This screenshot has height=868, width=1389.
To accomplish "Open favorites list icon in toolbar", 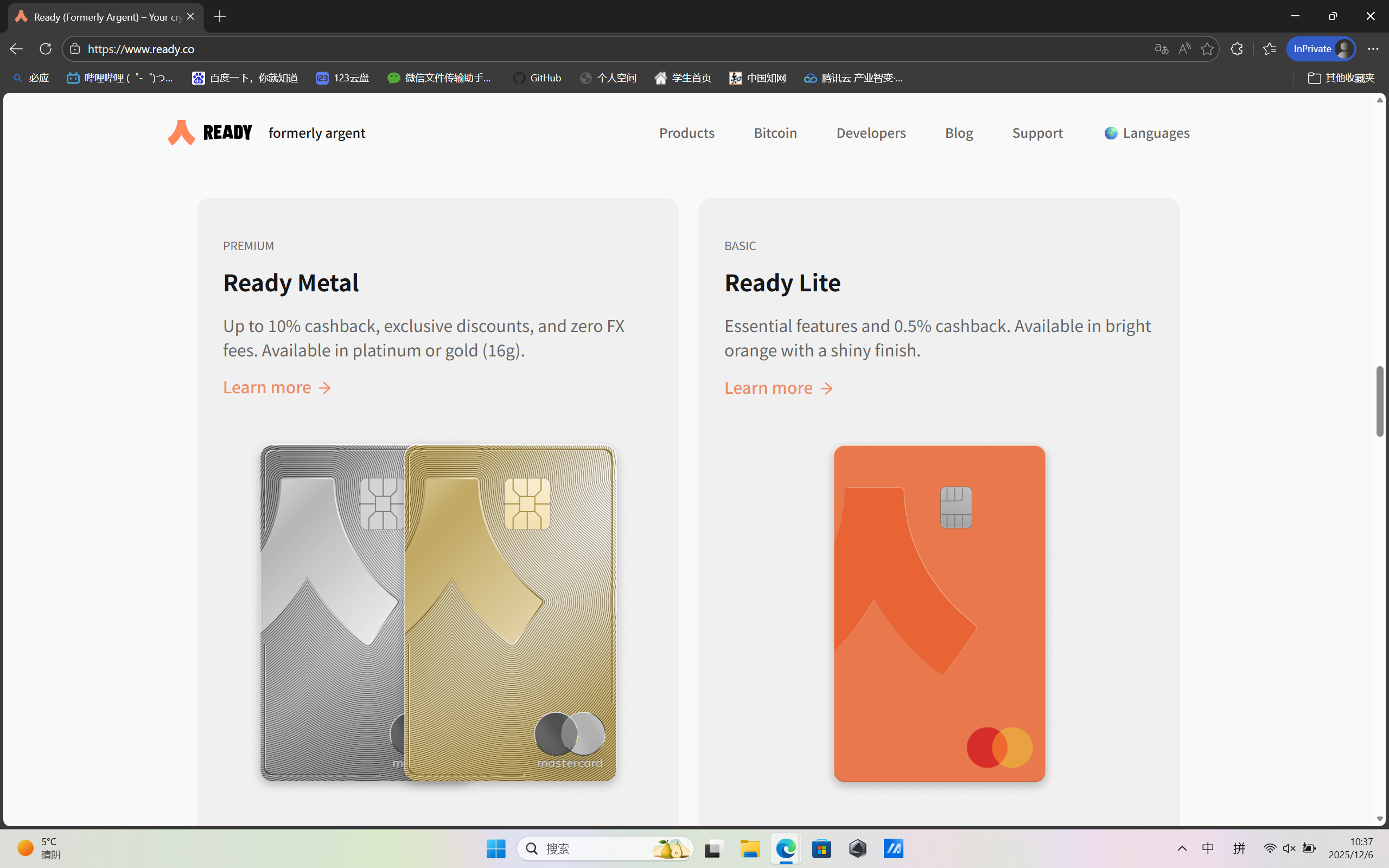I will click(x=1269, y=49).
